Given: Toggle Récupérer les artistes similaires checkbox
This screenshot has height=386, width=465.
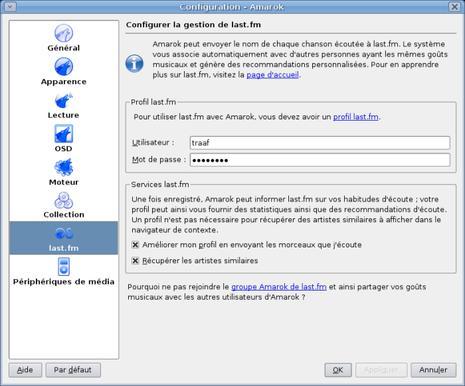Looking at the screenshot, I should pos(135,261).
